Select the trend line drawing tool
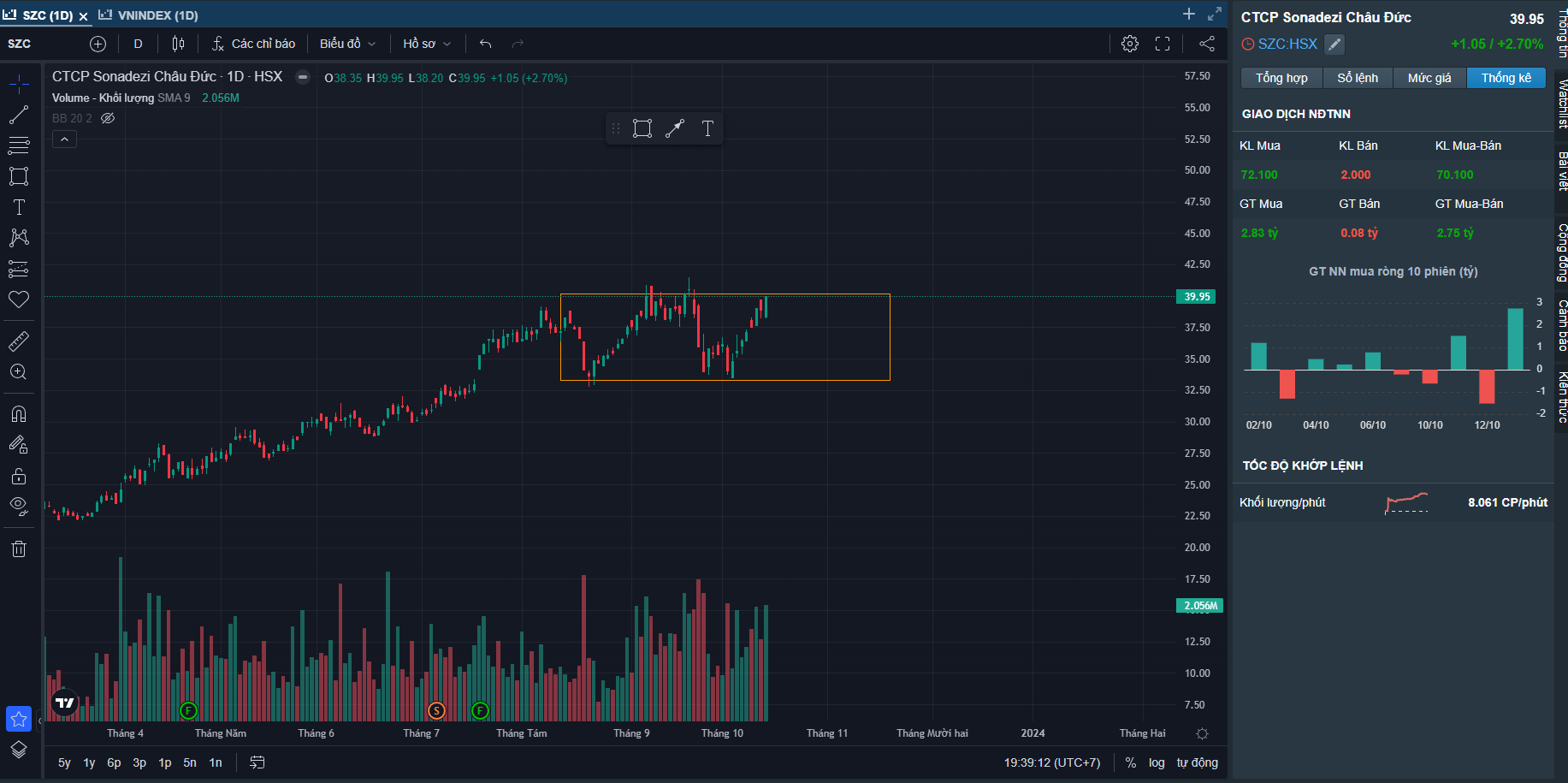1568x783 pixels. (19, 115)
